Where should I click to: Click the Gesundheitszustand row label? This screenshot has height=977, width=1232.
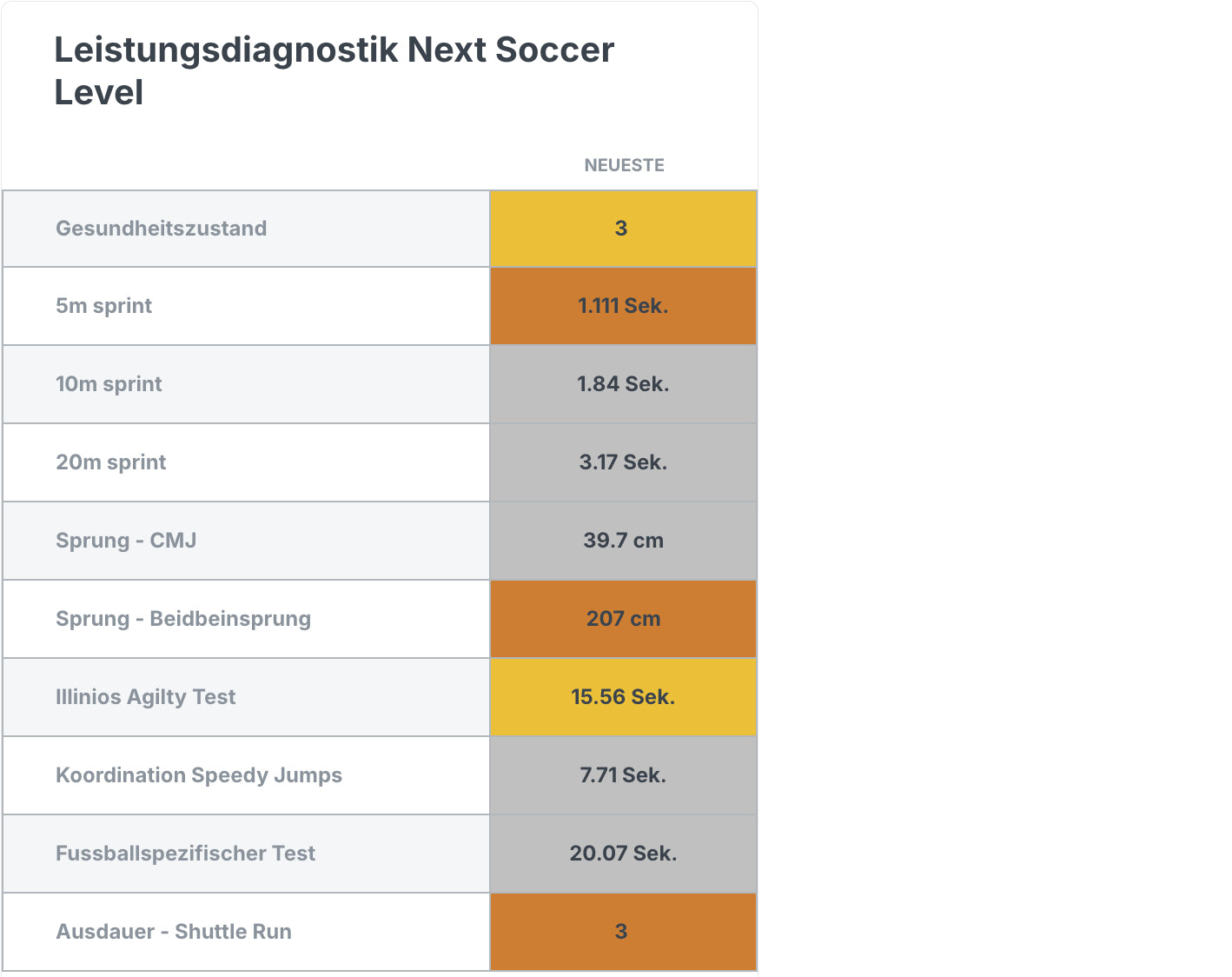[162, 229]
